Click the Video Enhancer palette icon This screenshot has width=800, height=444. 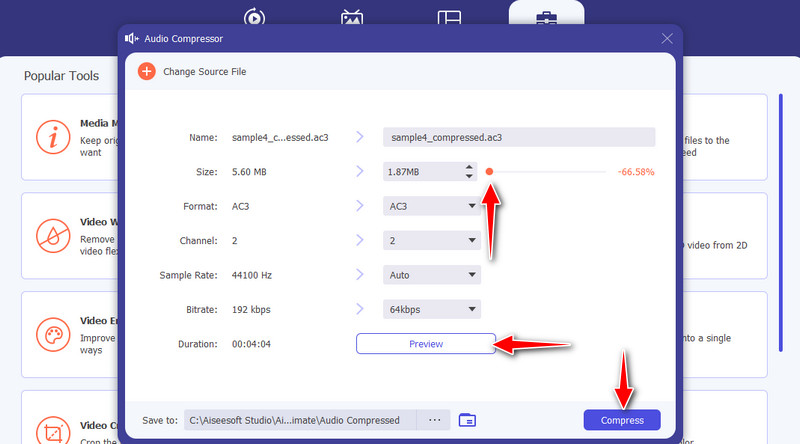coord(50,333)
